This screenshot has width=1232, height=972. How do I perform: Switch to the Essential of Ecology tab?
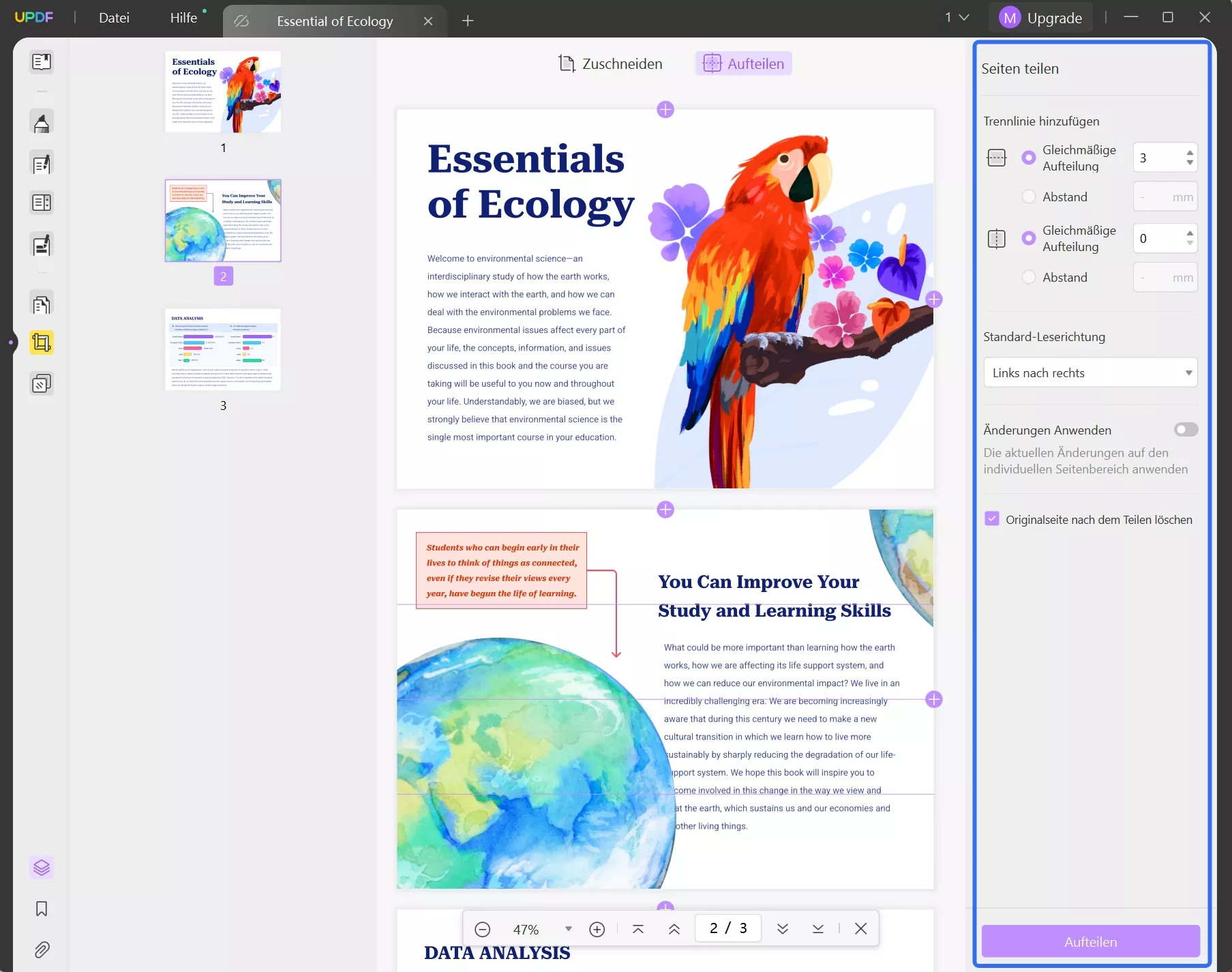(335, 21)
